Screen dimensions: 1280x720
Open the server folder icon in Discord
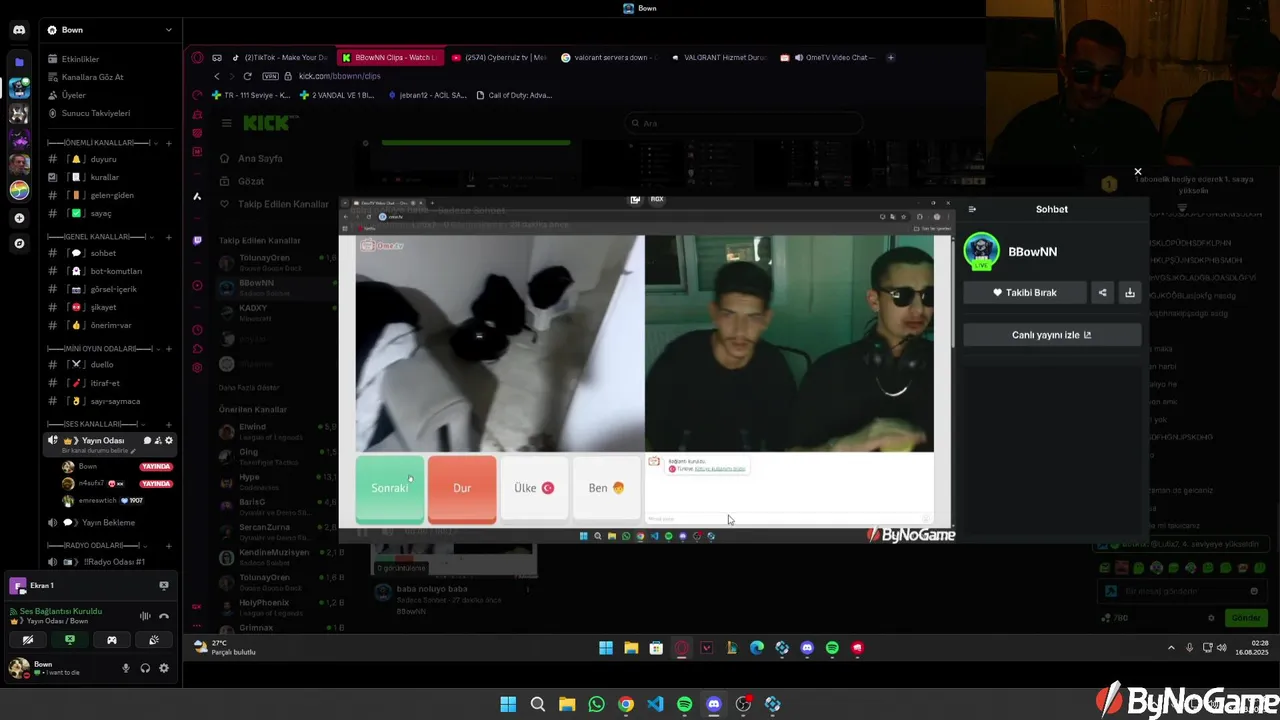coord(19,62)
